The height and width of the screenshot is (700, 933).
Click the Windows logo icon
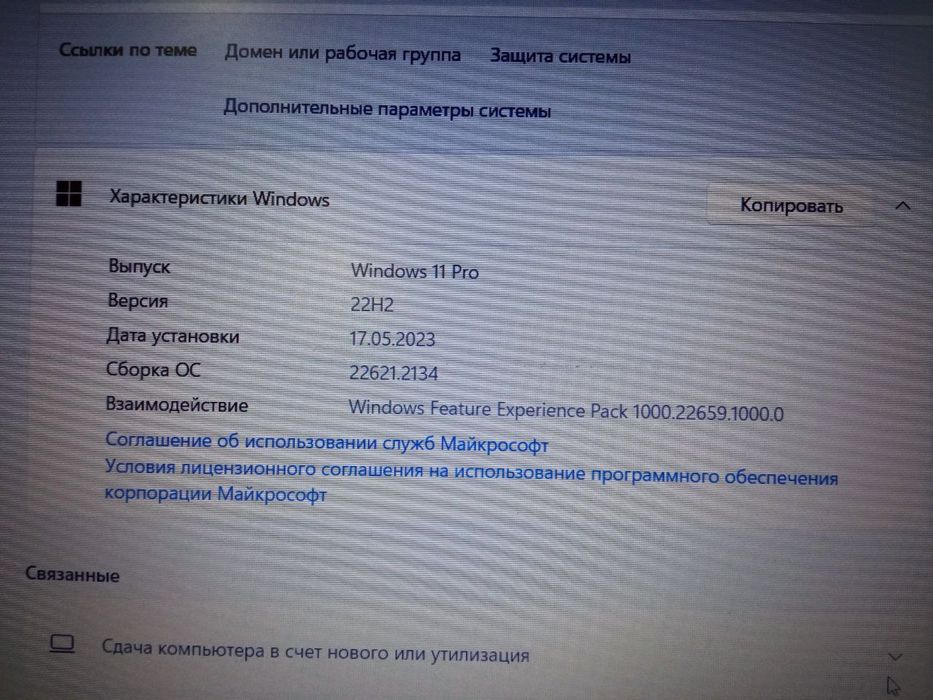[68, 193]
